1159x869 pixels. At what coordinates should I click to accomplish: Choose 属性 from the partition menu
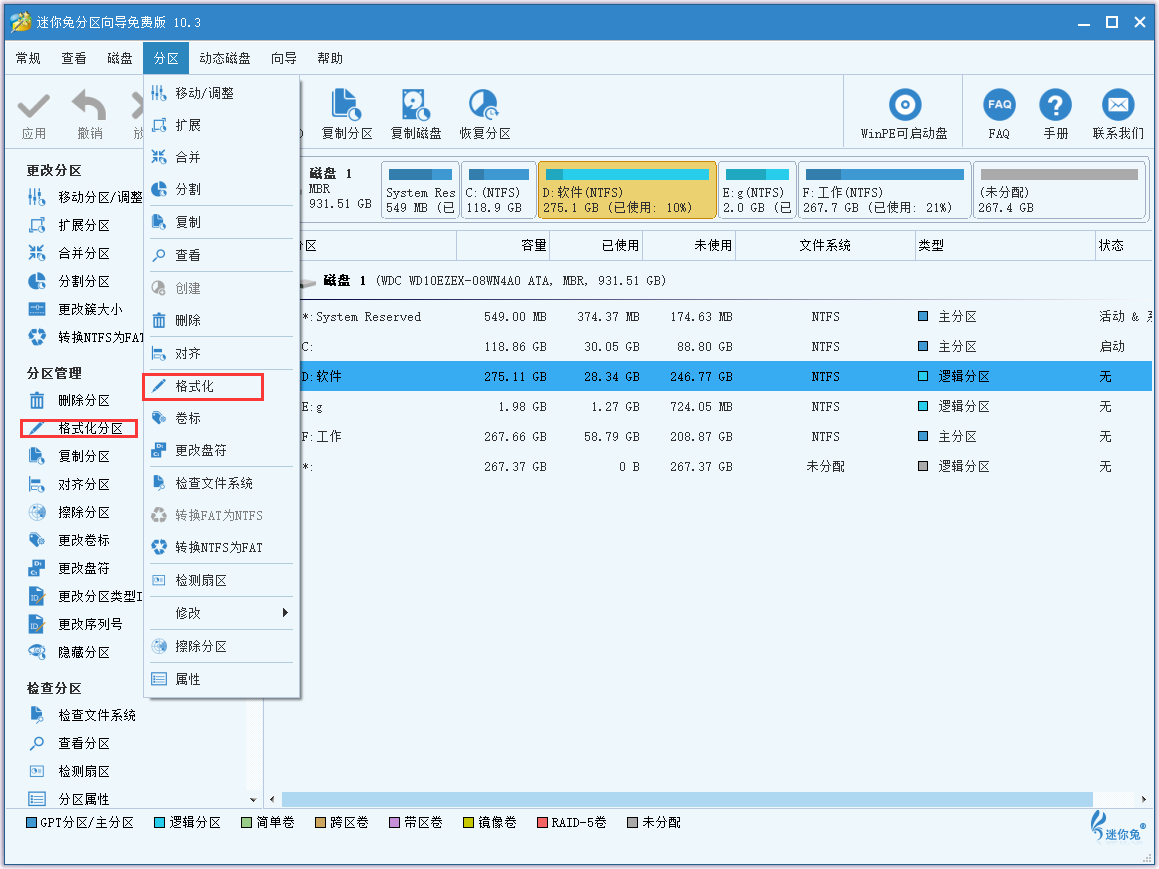point(222,679)
